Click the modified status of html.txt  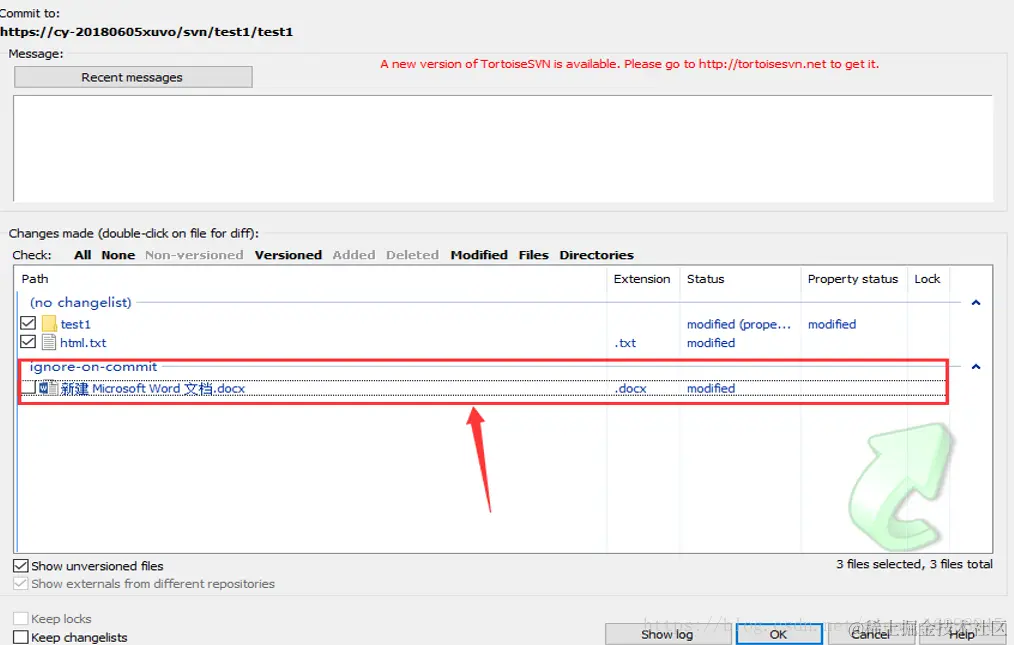pos(711,343)
